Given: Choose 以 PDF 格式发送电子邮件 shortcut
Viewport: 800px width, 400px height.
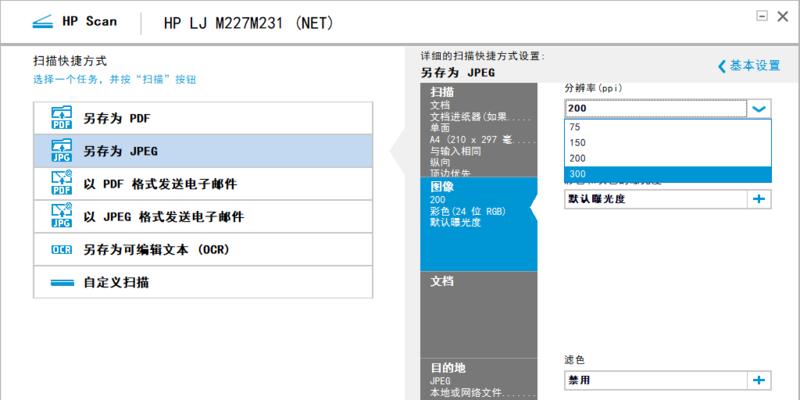Looking at the screenshot, I should pyautogui.click(x=203, y=184).
